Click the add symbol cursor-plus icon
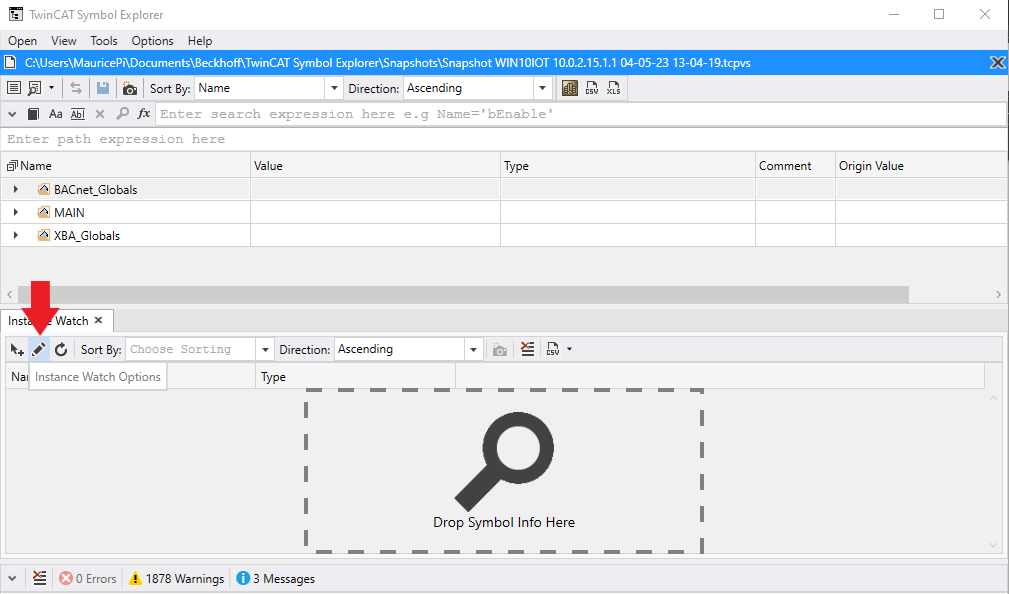Screen dimensions: 1009x594 (x=17, y=349)
